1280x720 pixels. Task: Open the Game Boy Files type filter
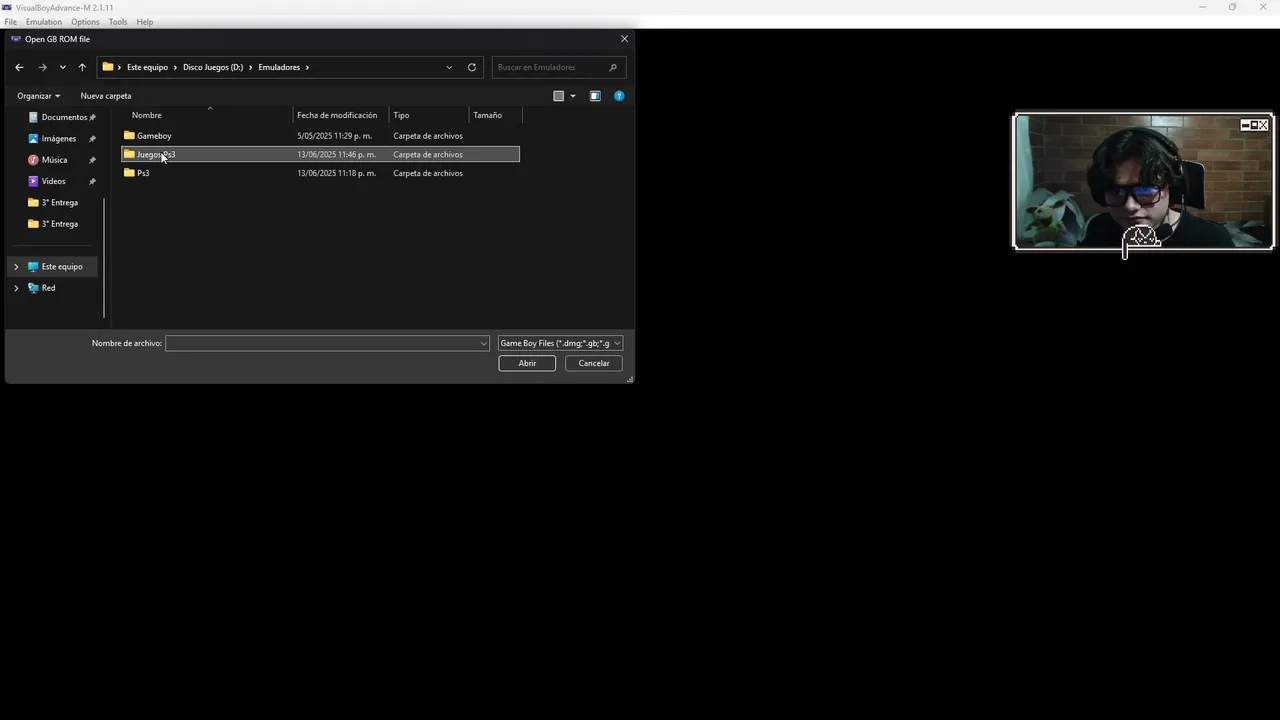click(x=560, y=343)
